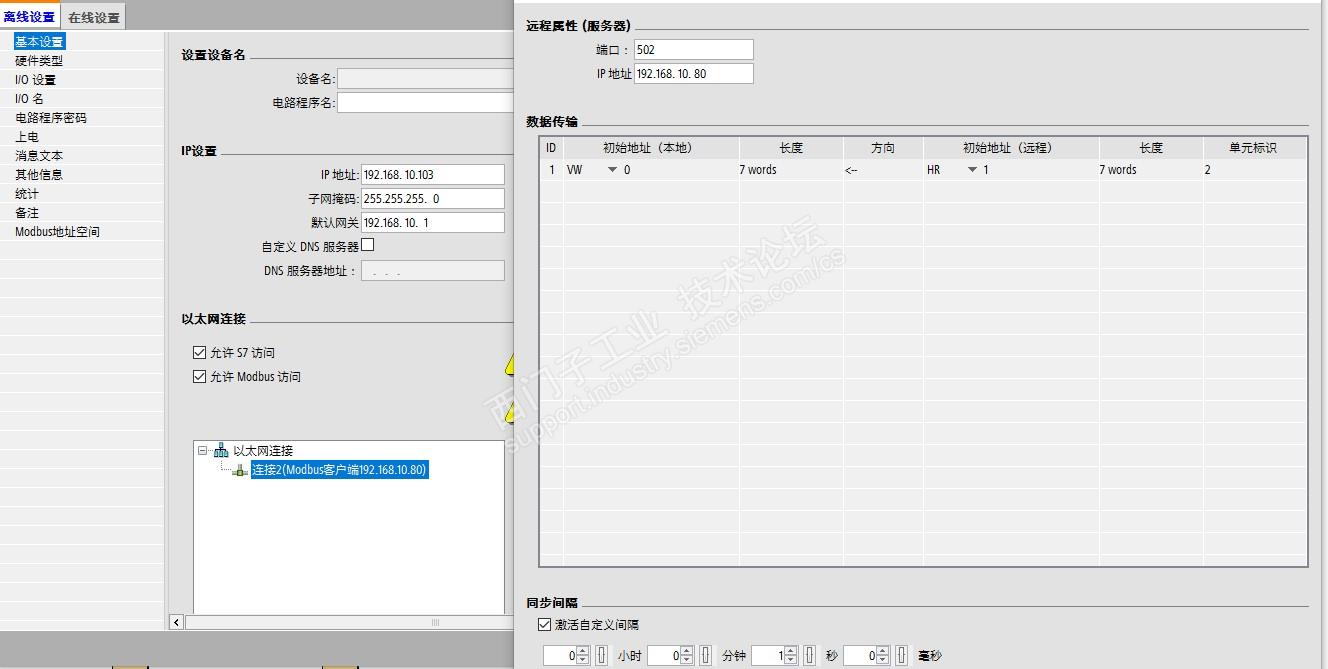This screenshot has height=669, width=1328.
Task: Click the bracket icon beside the 小时 spinner
Action: 602,656
